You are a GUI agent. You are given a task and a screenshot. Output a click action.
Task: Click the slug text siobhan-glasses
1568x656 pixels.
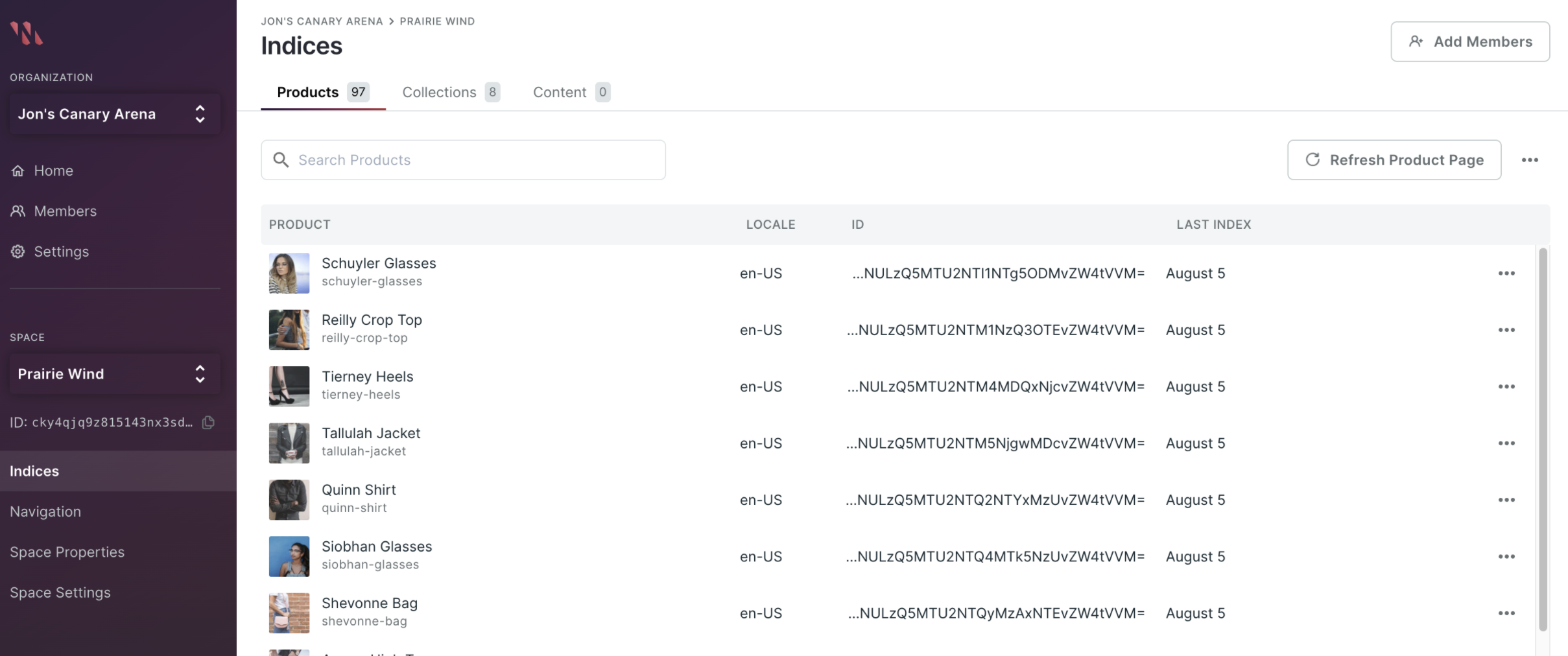point(370,565)
